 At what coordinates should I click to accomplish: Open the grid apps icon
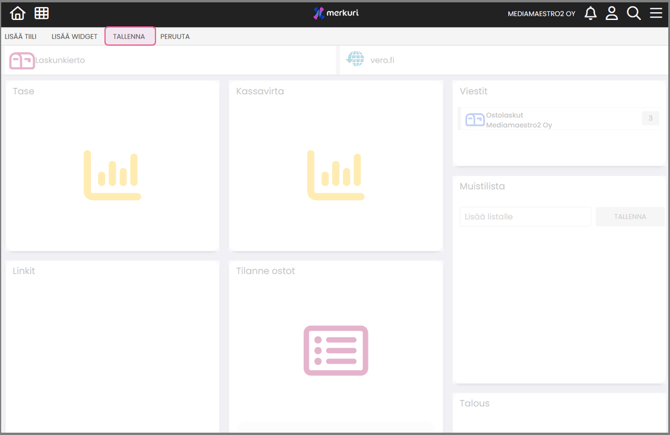(42, 13)
